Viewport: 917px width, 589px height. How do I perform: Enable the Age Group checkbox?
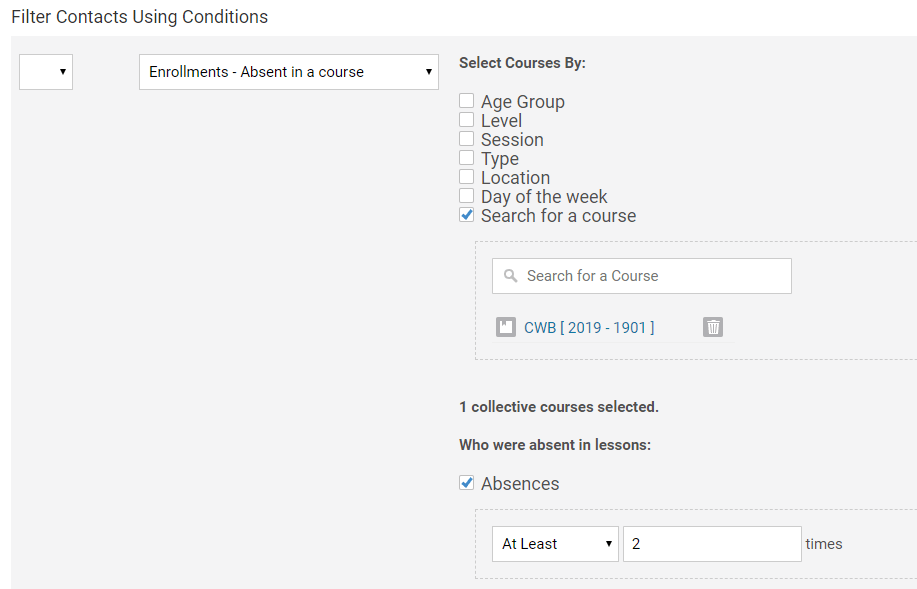click(467, 101)
